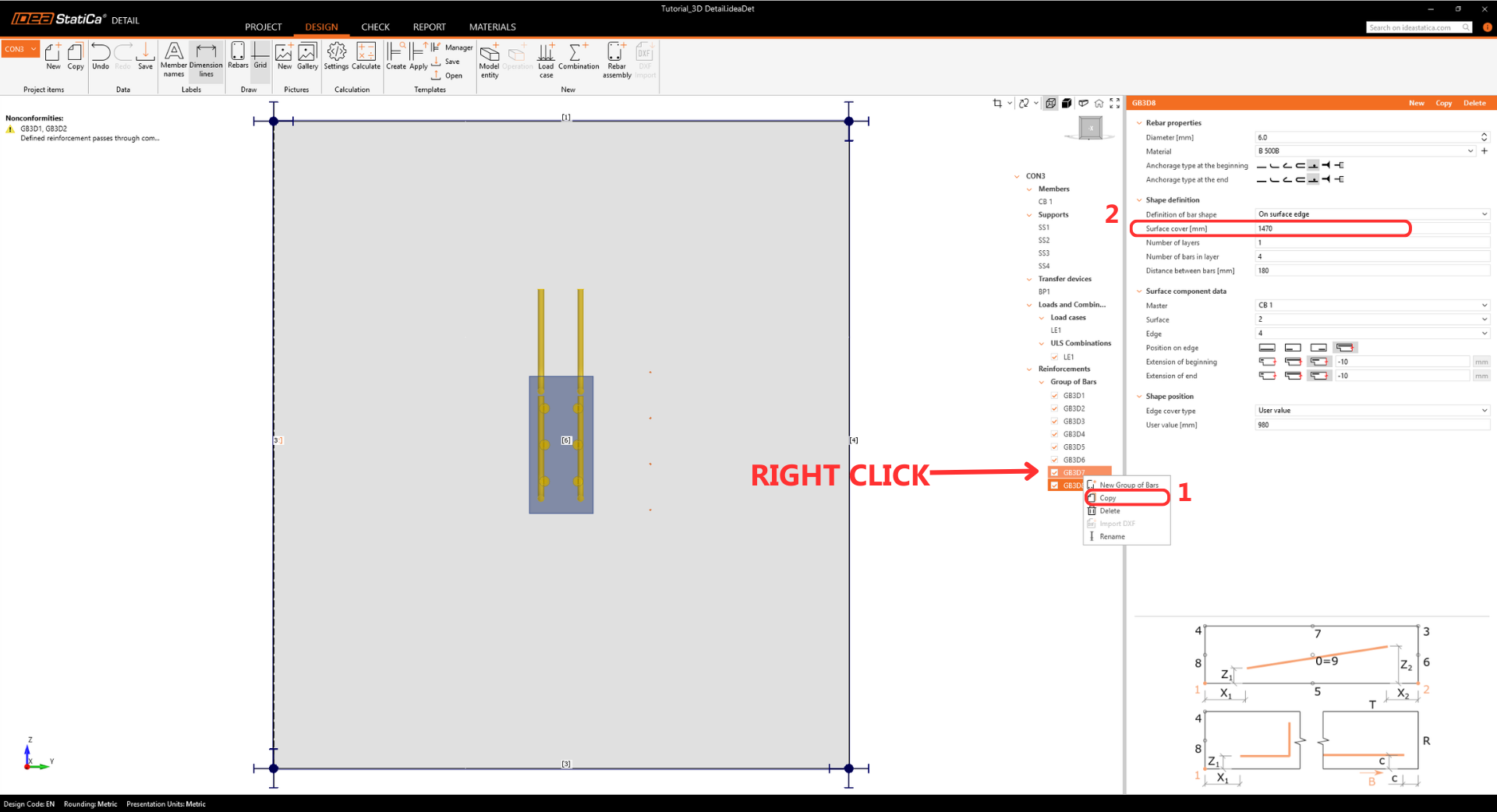Open the pictures Gallery
Viewport: 1497px width, 812px height.
point(308,56)
